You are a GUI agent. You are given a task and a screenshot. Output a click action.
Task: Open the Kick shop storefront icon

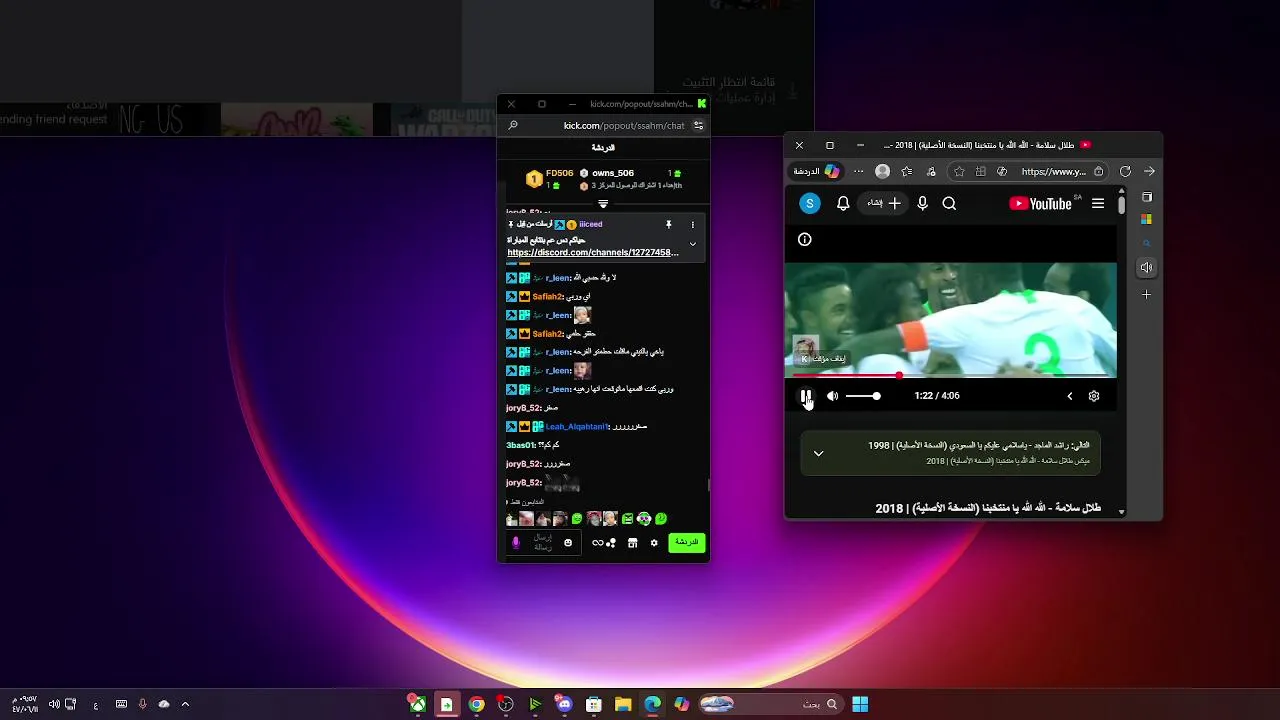632,543
